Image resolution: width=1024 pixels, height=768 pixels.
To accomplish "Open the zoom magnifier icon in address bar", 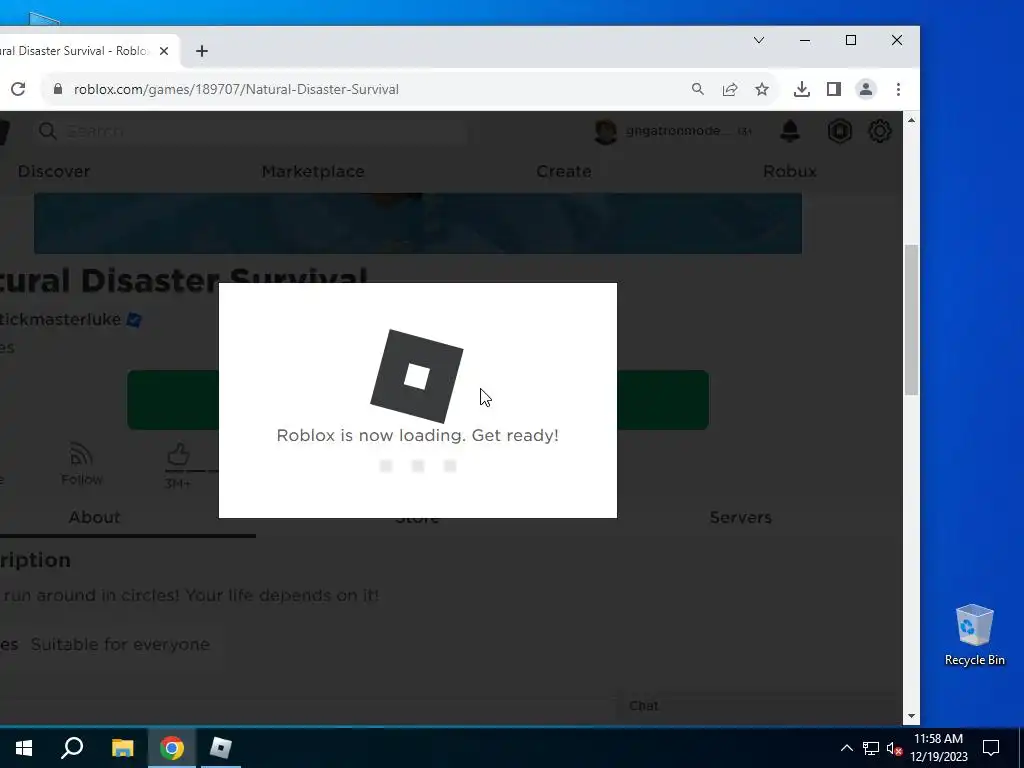I will (697, 89).
